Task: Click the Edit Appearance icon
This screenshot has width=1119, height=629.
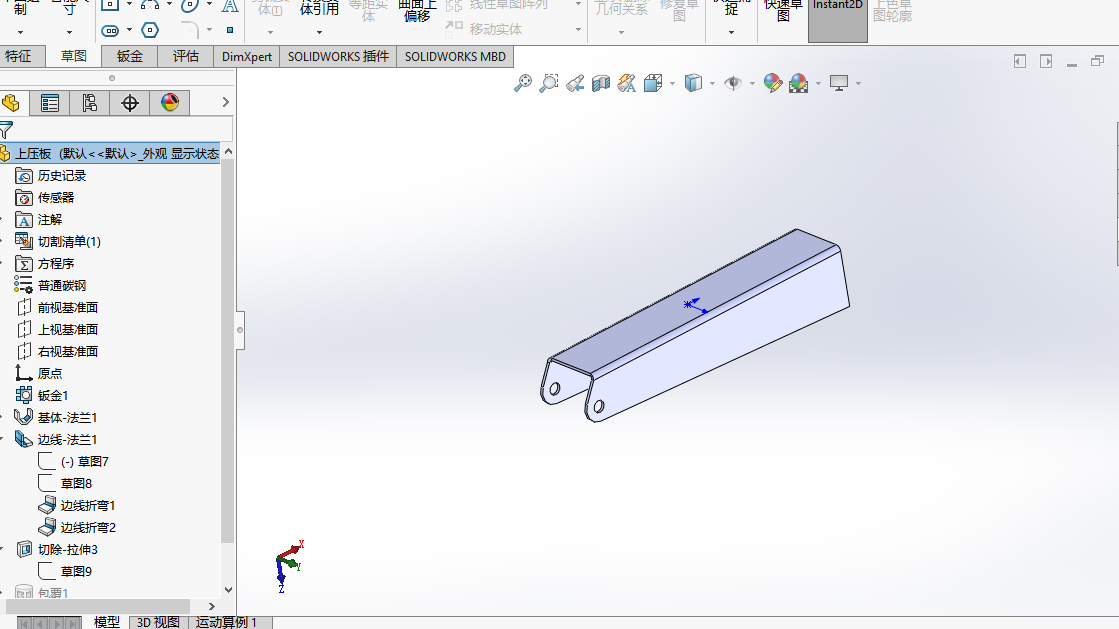Action: click(773, 84)
